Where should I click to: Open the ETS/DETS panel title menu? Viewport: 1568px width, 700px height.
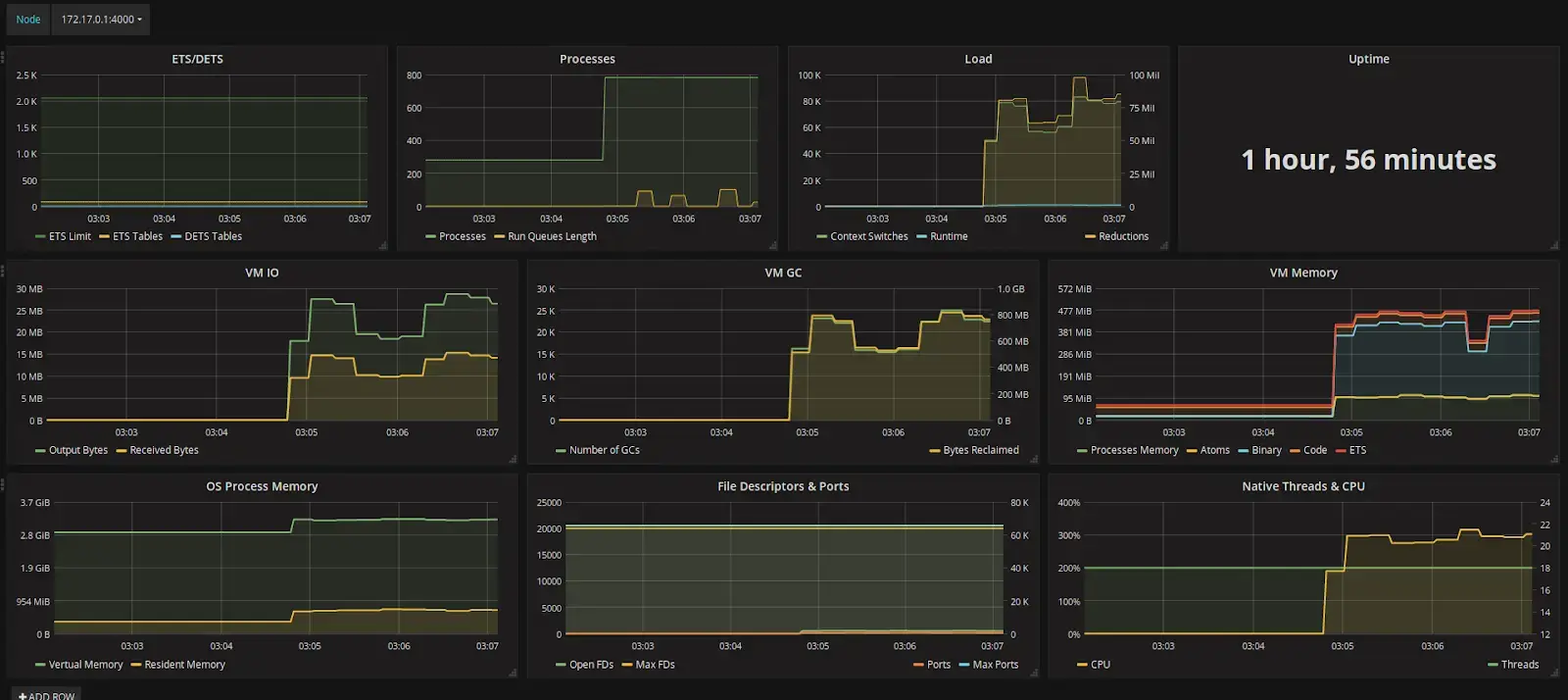pyautogui.click(x=197, y=59)
